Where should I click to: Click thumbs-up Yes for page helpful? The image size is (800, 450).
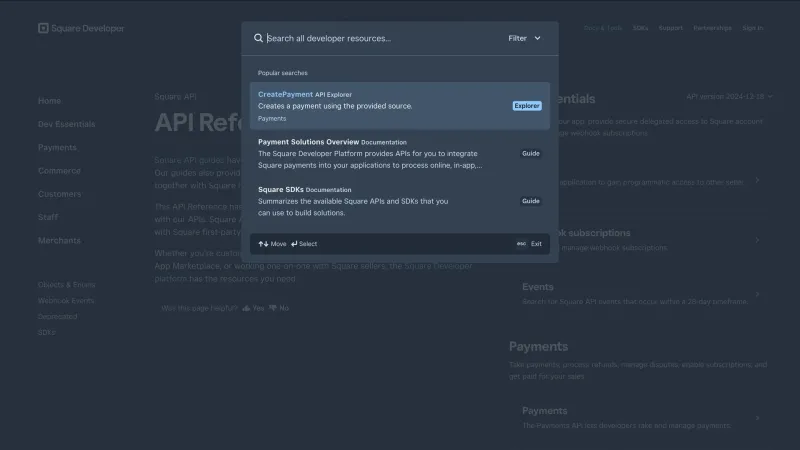tap(254, 308)
